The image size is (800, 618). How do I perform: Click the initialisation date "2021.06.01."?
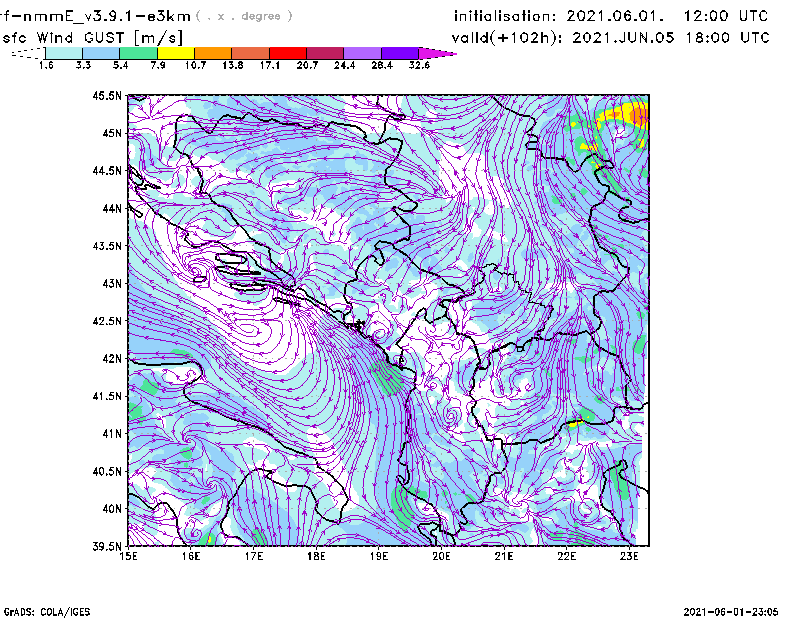[616, 16]
